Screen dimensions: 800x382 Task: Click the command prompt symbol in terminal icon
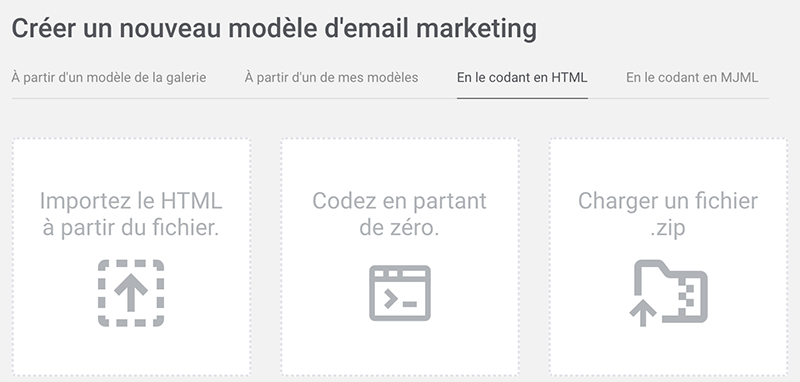pyautogui.click(x=391, y=298)
